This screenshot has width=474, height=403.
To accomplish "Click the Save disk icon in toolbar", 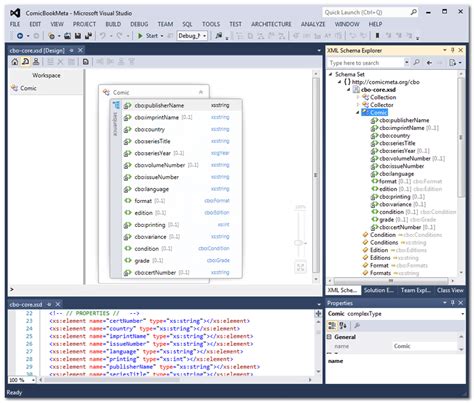I will [x=78, y=36].
